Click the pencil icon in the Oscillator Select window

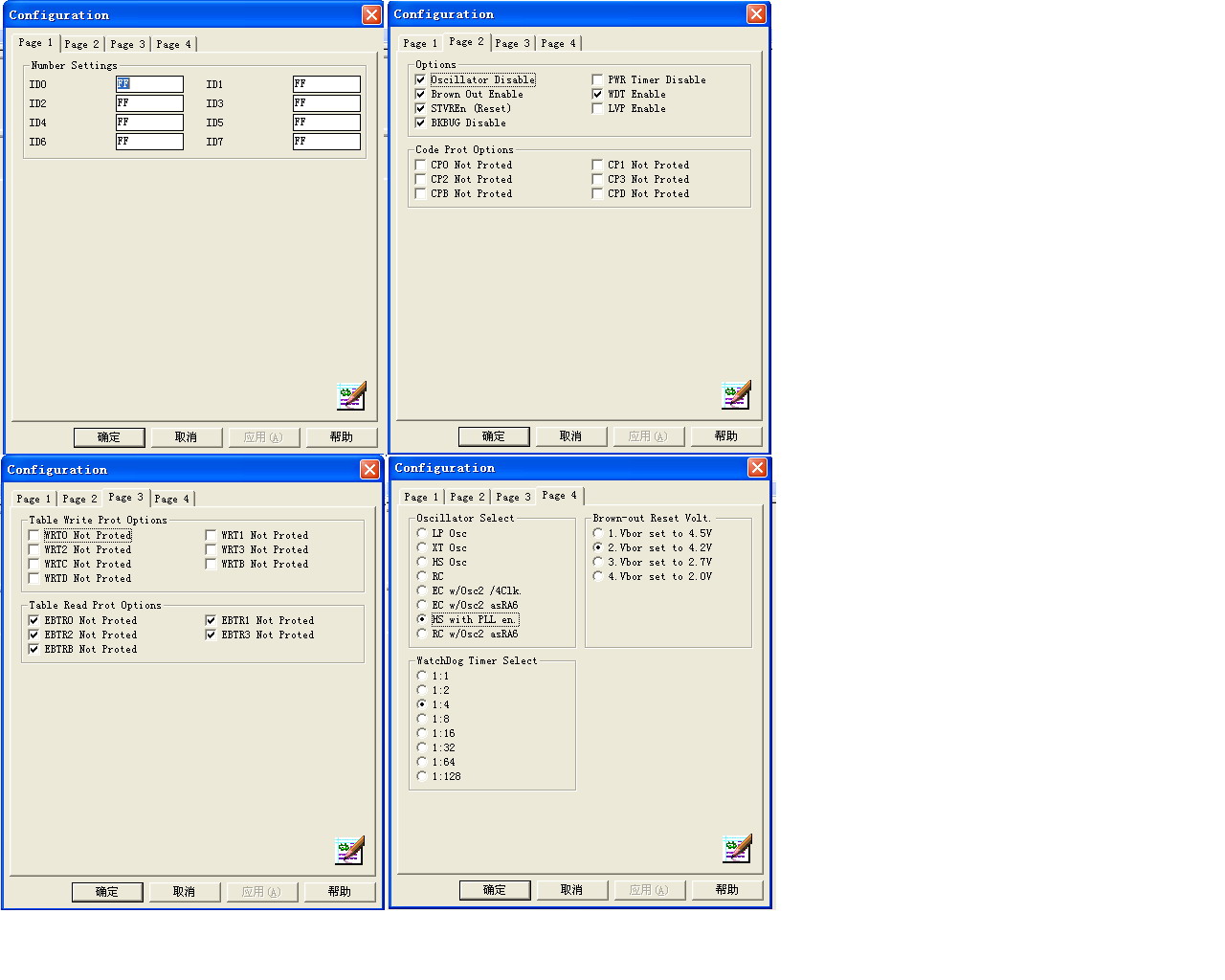click(x=737, y=848)
